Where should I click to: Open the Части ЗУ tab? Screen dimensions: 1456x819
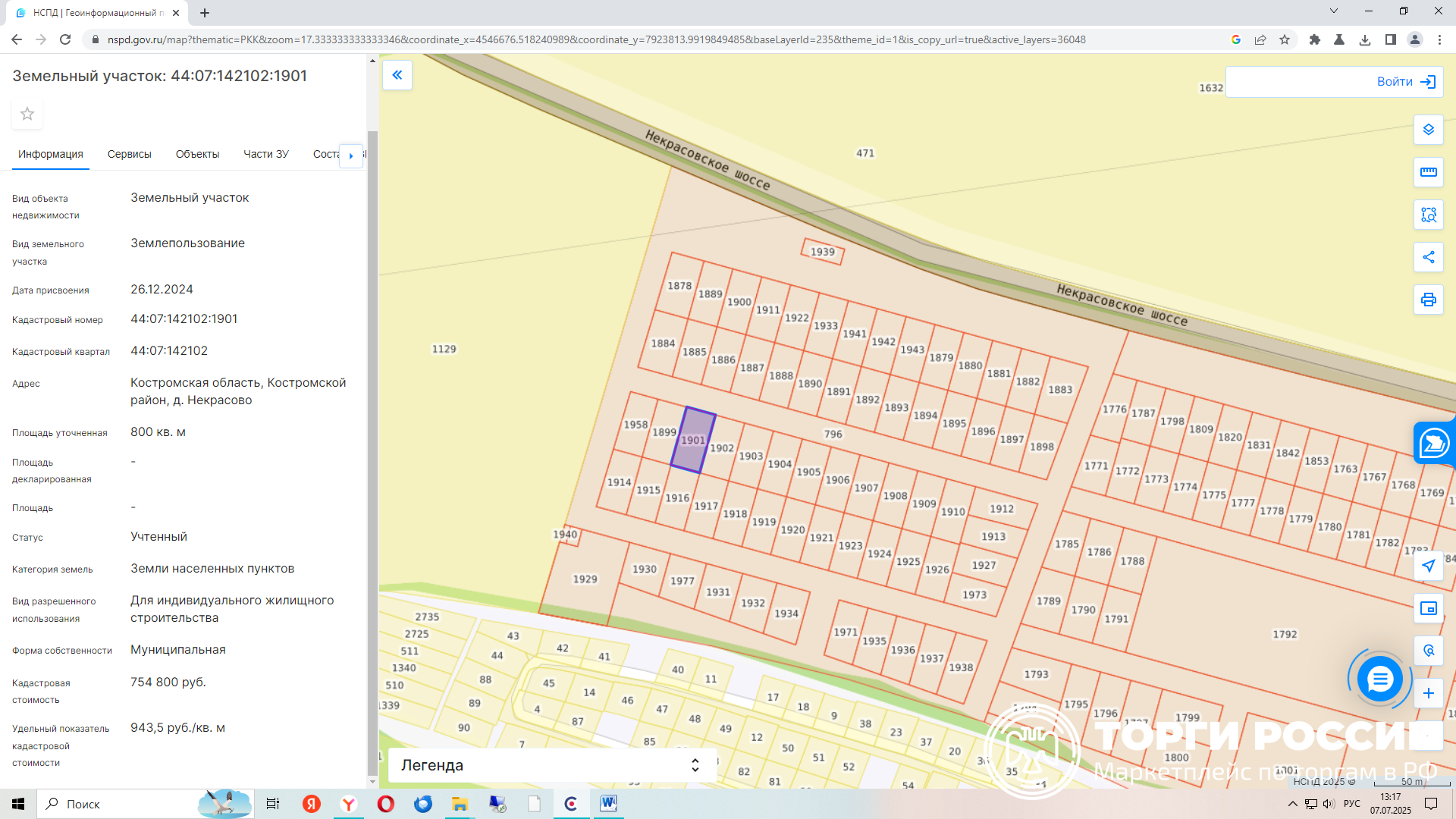click(265, 154)
